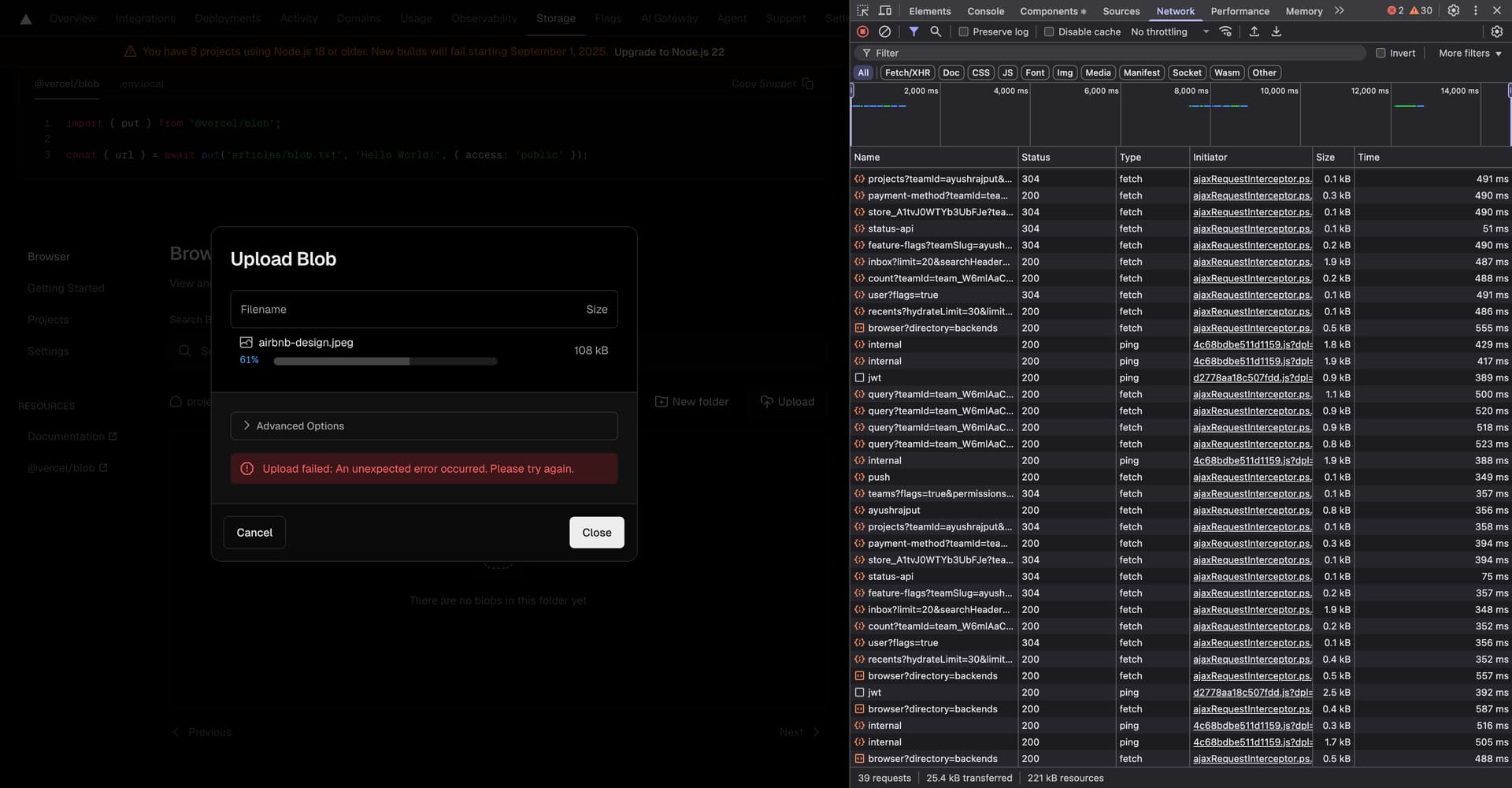Clear the network log
This screenshot has height=788, width=1512.
pos(885,32)
